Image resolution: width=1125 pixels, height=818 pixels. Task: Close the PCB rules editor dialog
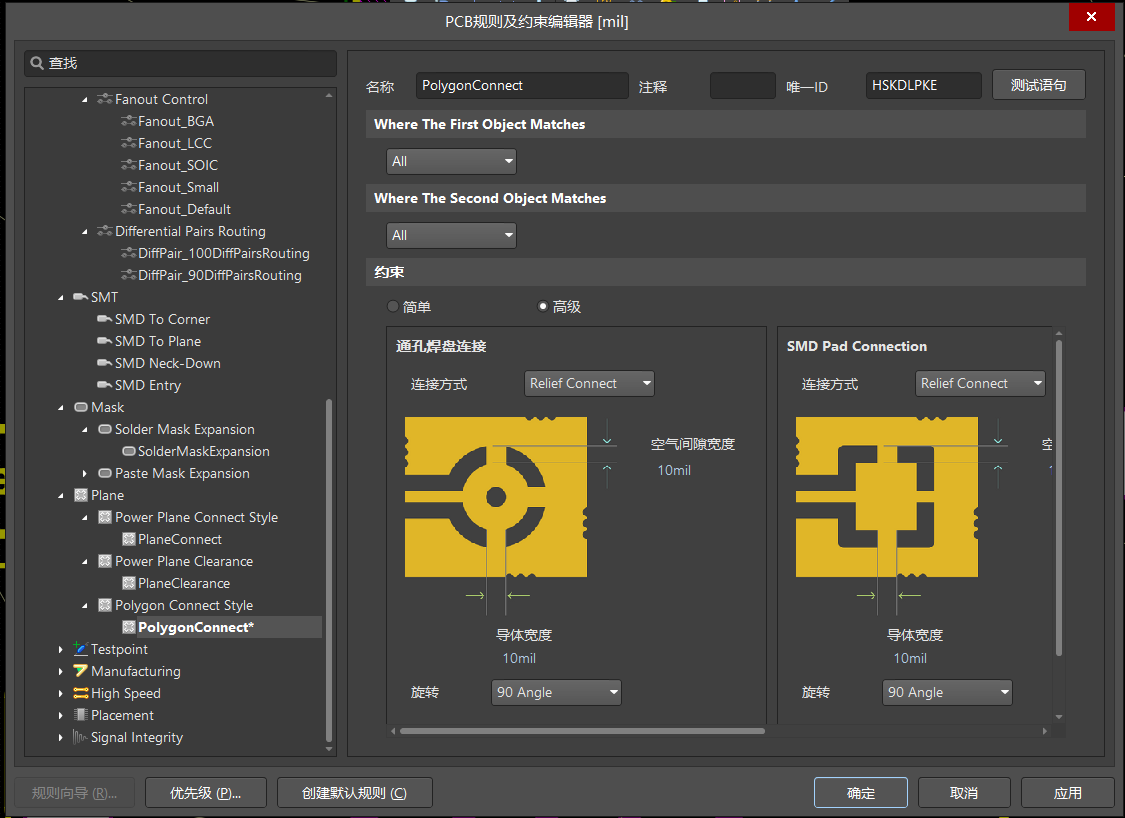[1091, 17]
